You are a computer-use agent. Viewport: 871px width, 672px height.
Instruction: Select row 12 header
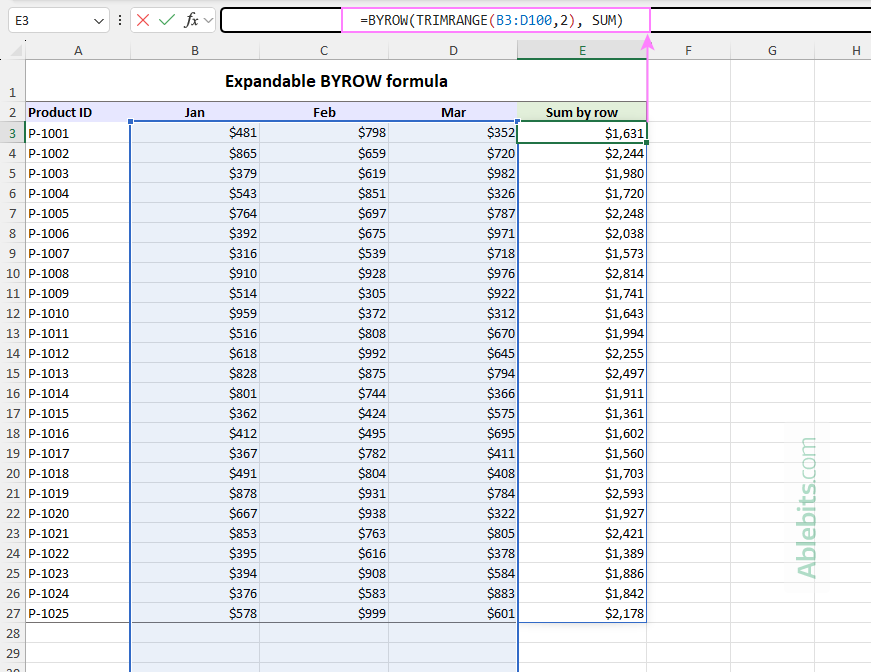click(x=12, y=313)
